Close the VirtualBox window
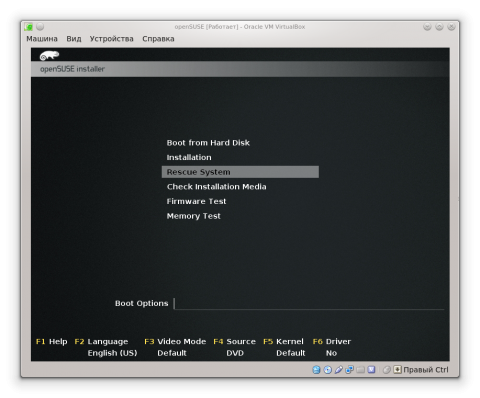The image size is (480, 398). pos(451,27)
